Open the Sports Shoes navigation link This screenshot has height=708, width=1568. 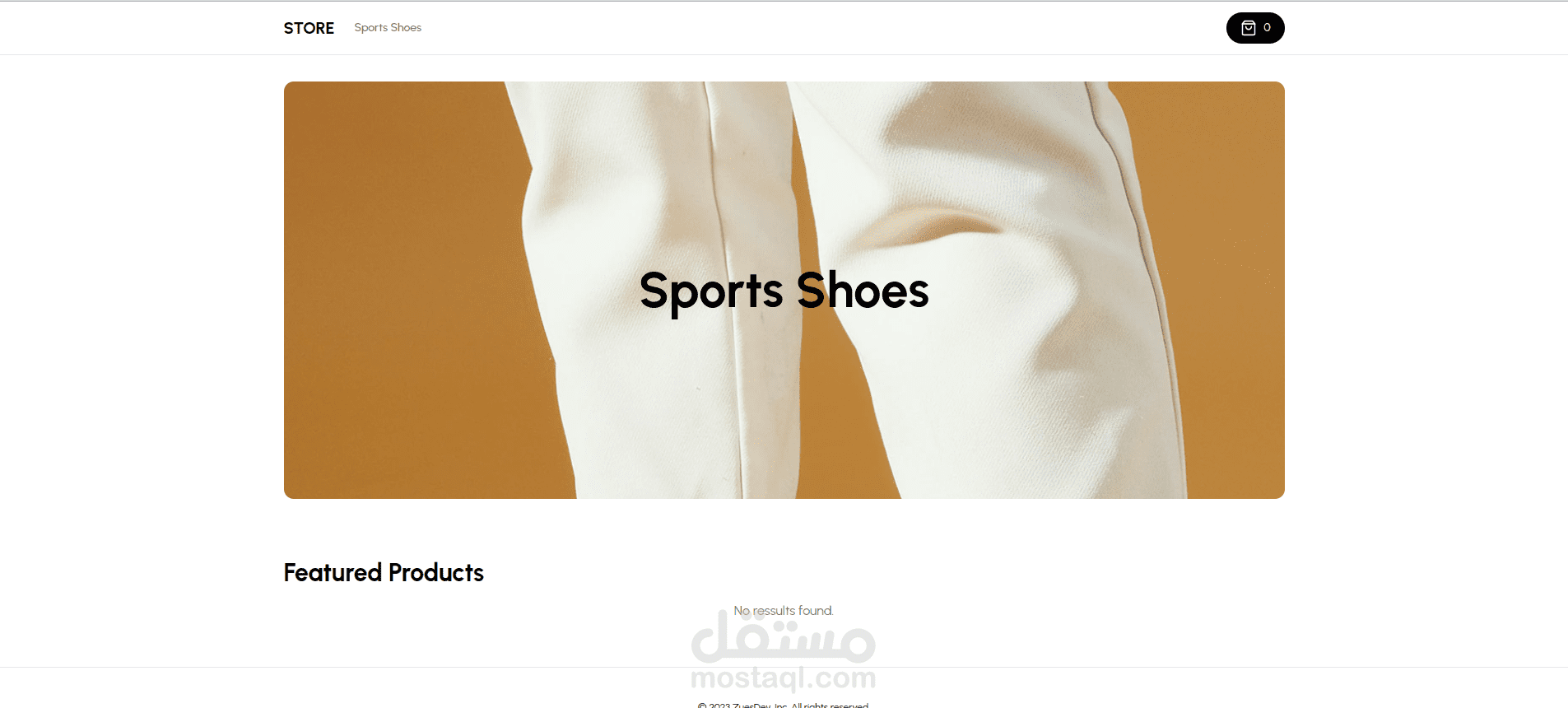(x=388, y=28)
